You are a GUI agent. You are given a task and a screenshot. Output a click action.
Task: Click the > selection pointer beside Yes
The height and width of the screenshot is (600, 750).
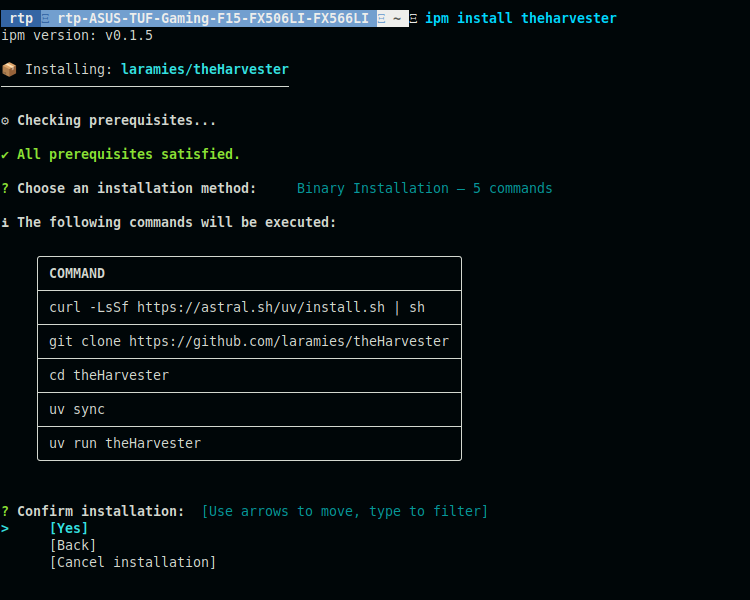pyautogui.click(x=5, y=529)
